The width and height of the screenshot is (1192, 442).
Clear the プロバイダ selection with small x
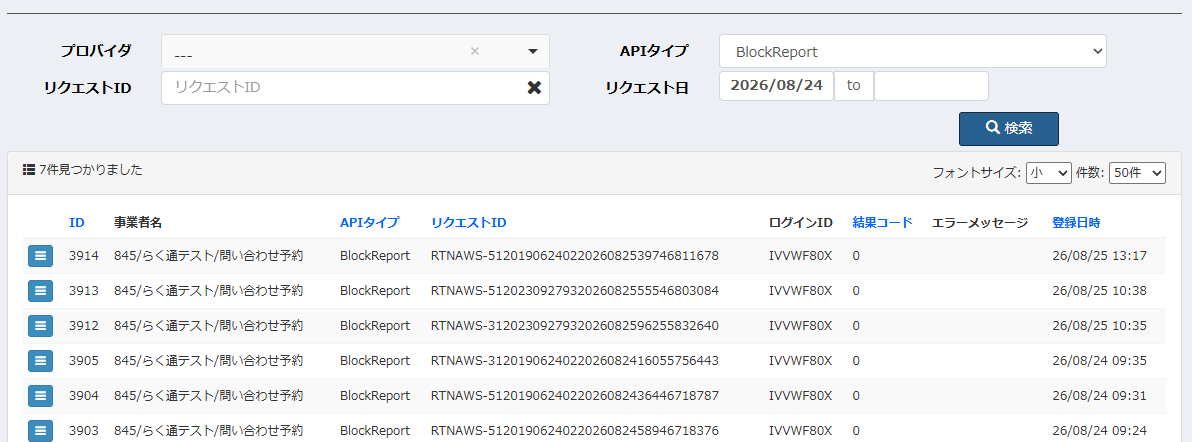coord(475,52)
